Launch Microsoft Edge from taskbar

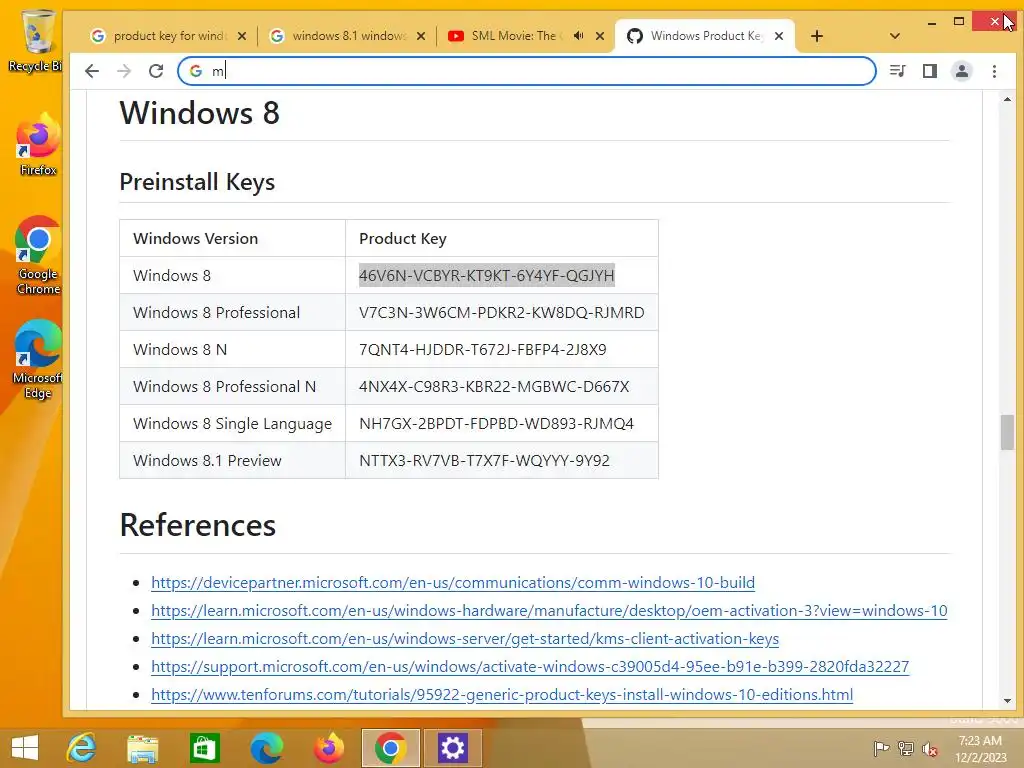point(266,748)
